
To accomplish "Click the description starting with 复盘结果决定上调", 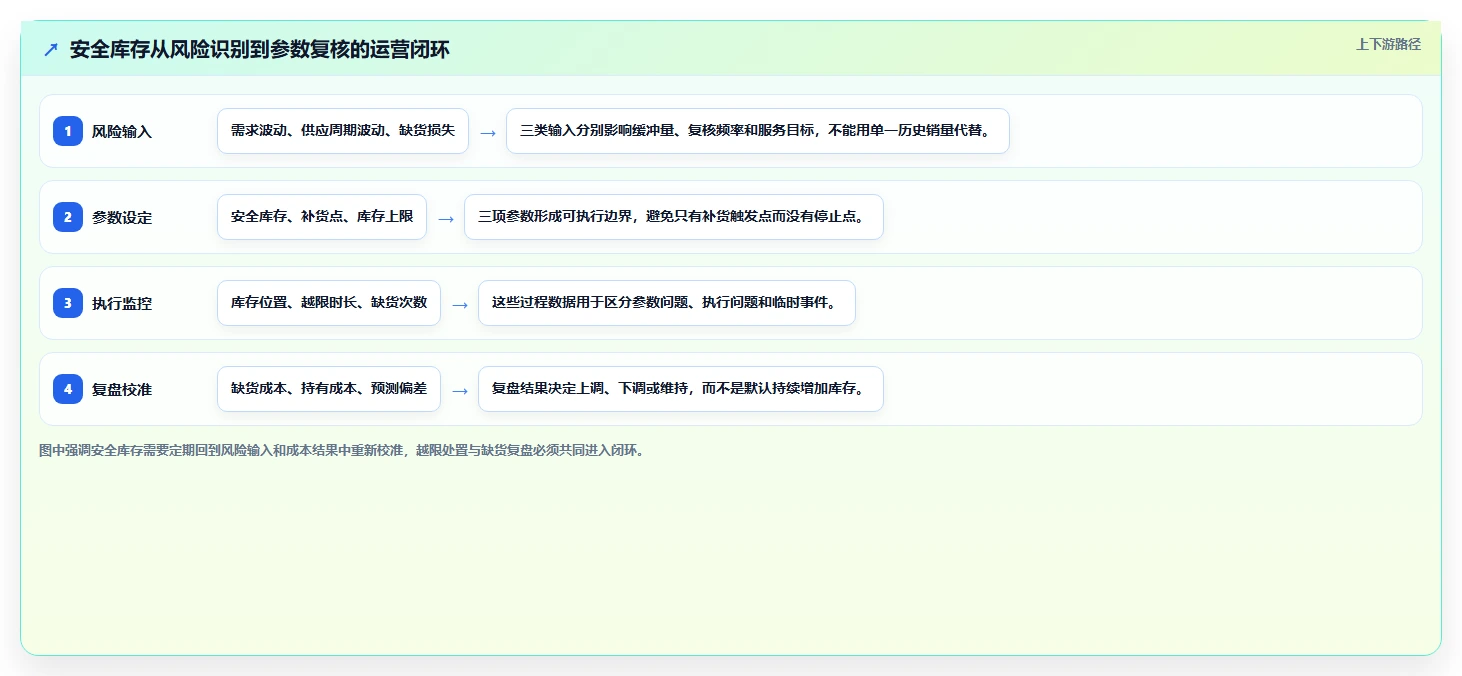I will 681,389.
